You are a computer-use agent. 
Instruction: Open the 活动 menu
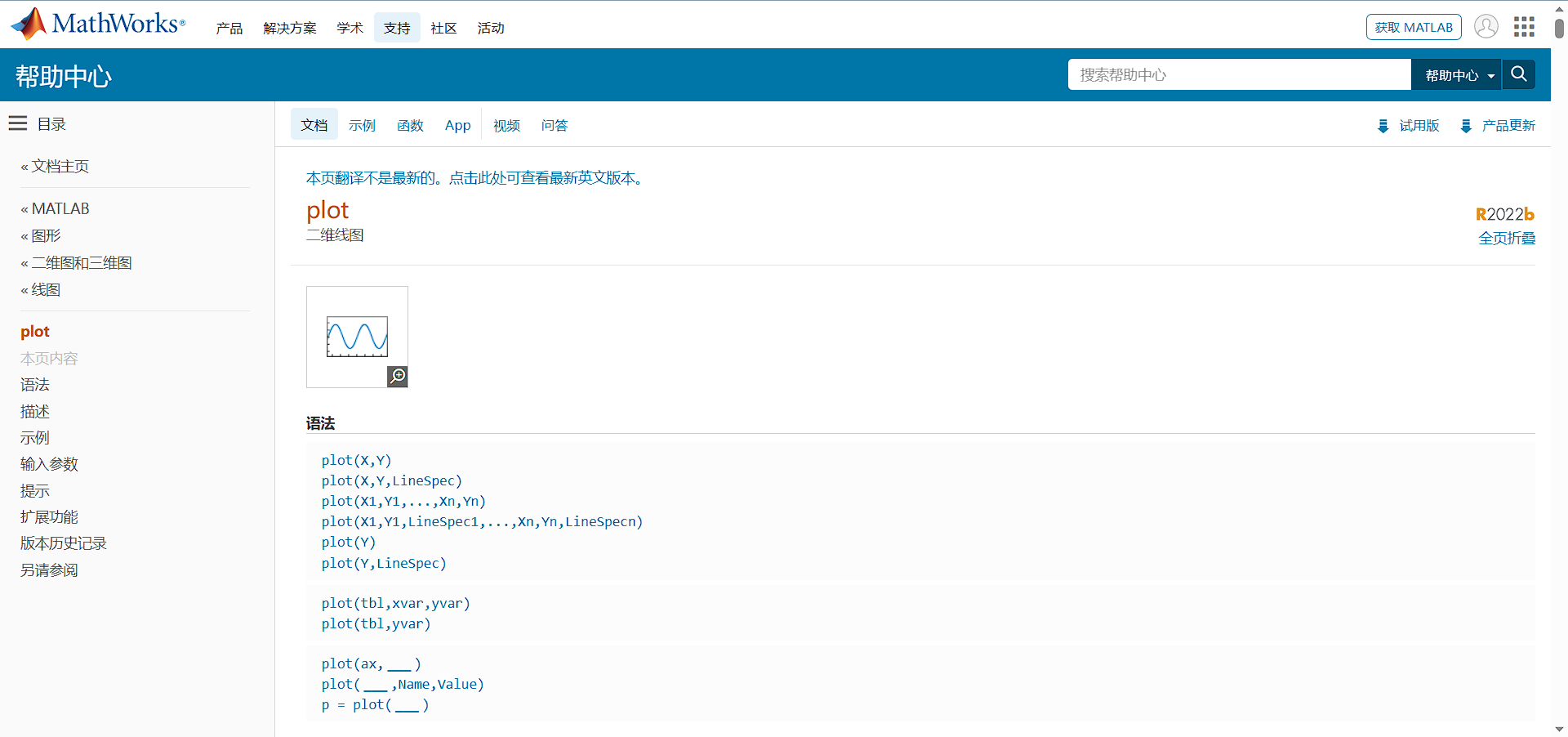click(x=491, y=28)
